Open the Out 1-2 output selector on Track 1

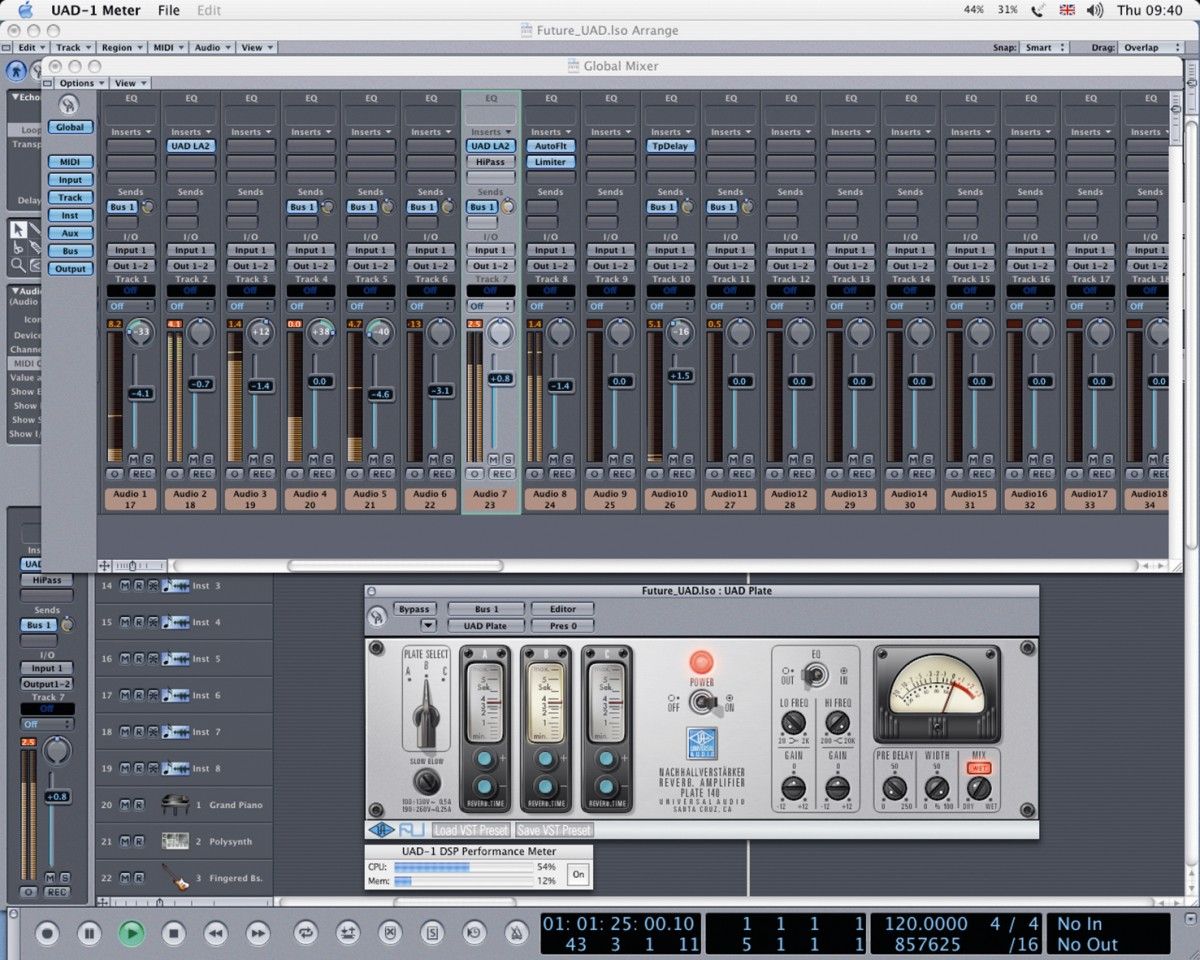pos(130,266)
